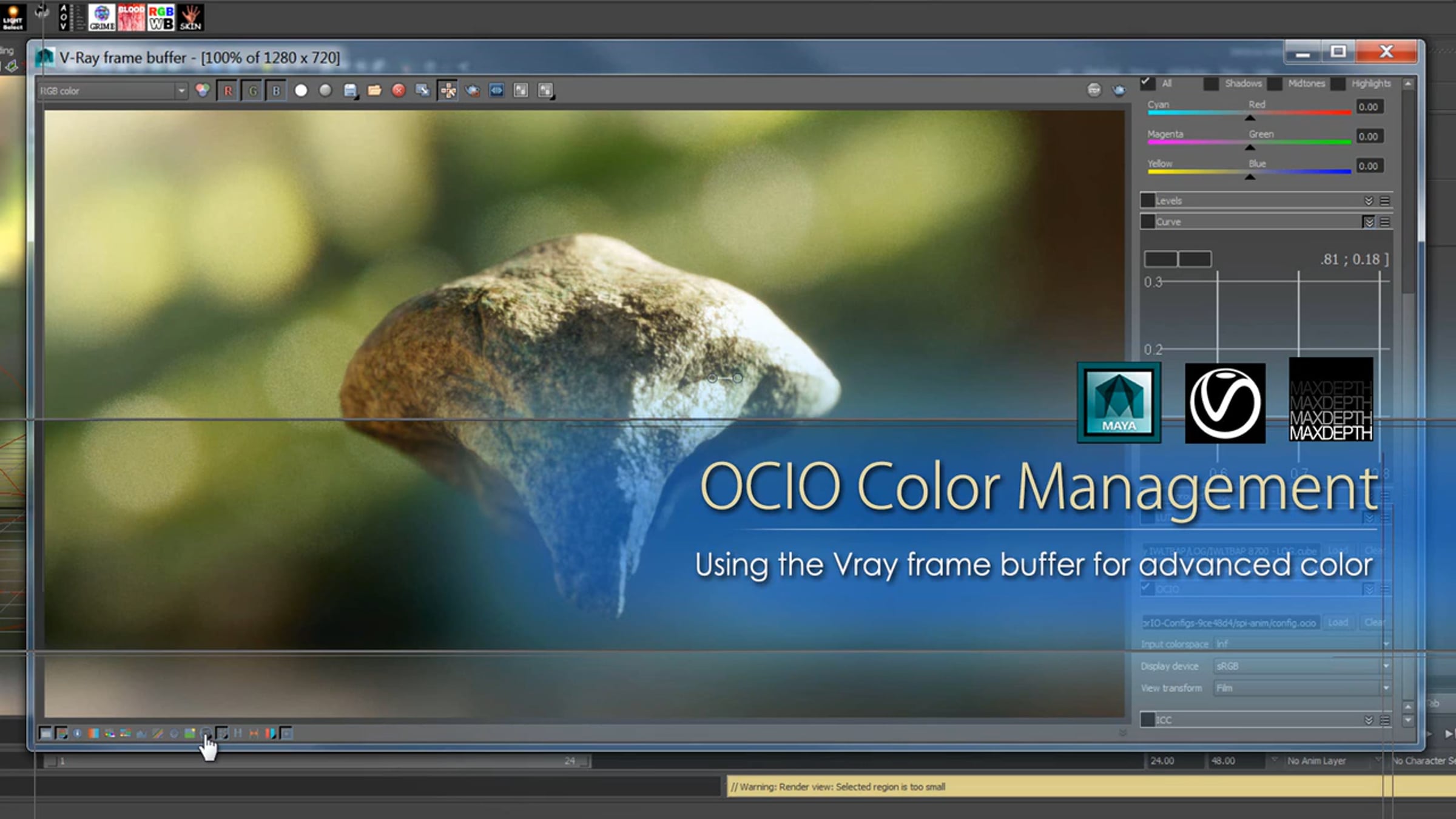
Task: Save the rendered image with floppy icon
Action: tap(350, 90)
